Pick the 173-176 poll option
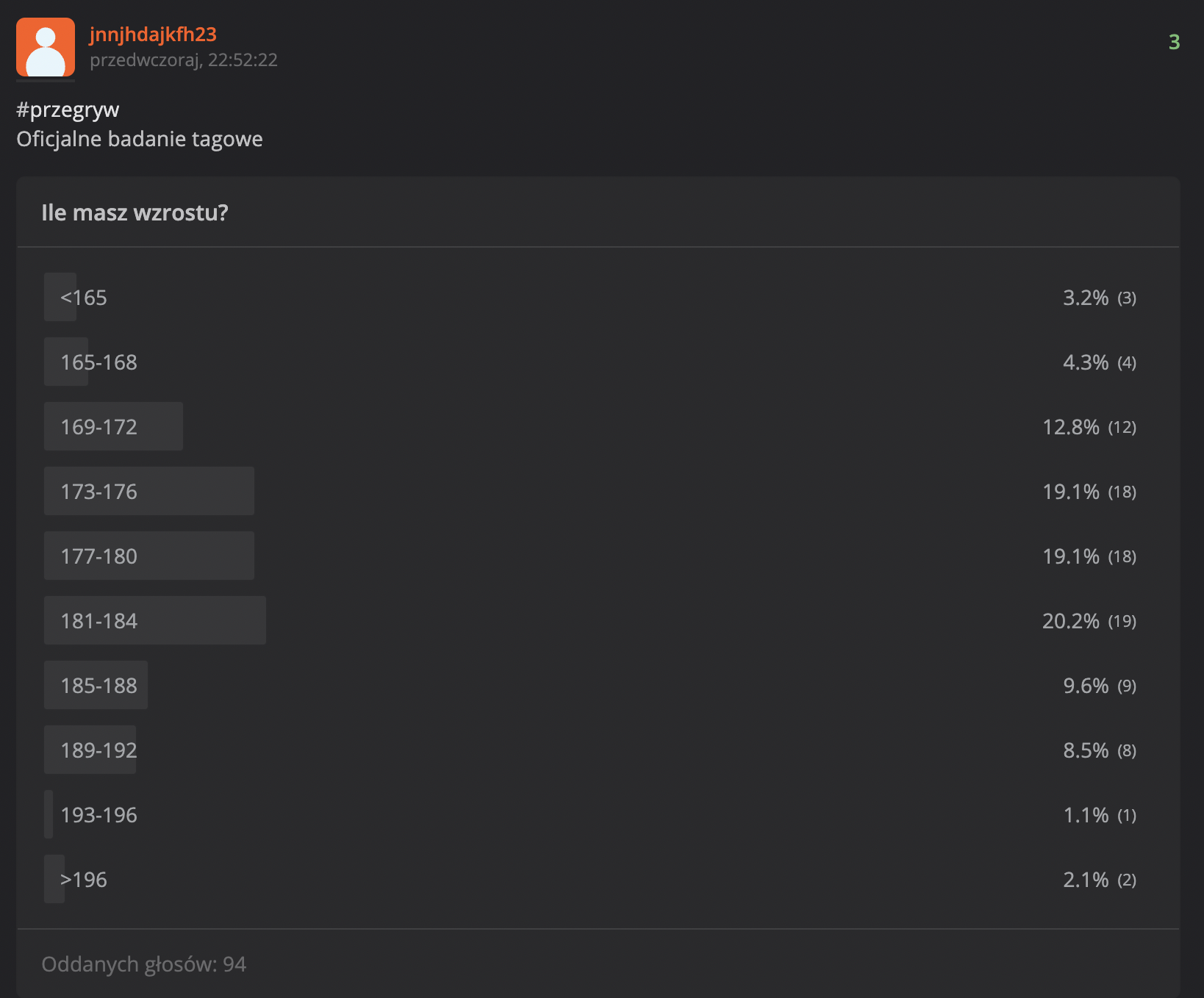 (98, 492)
